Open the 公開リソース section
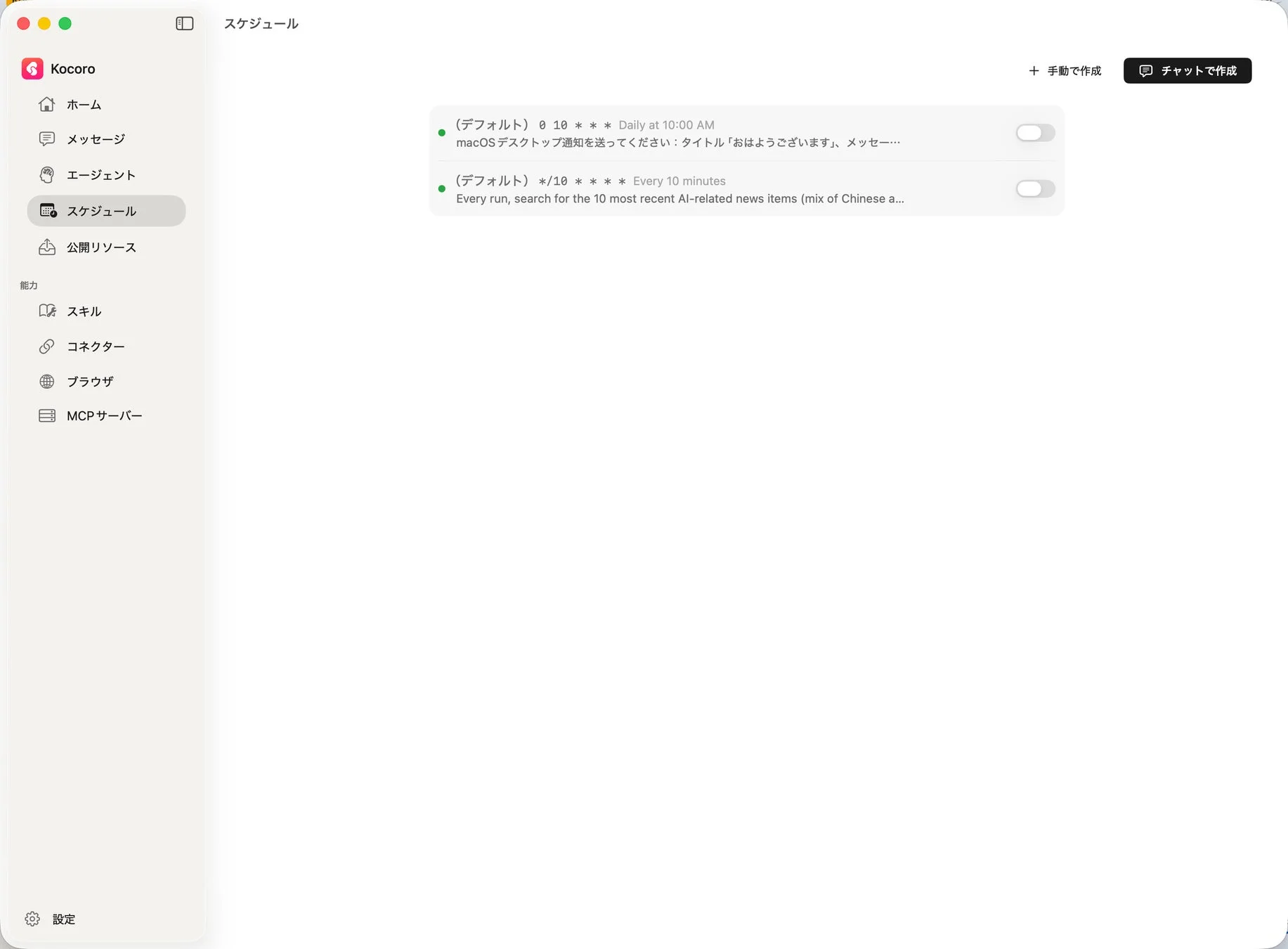 [106, 247]
